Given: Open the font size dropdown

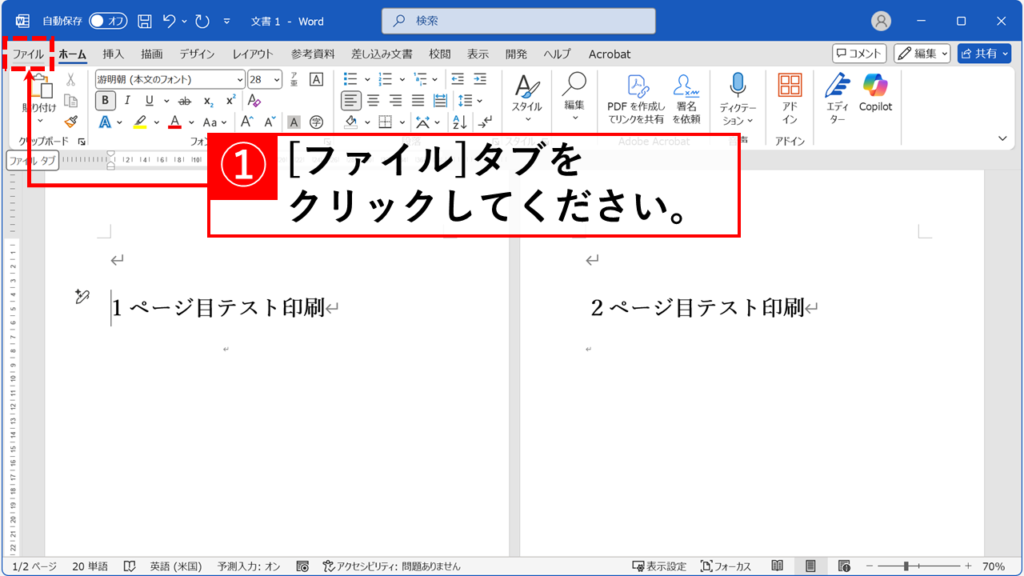Looking at the screenshot, I should (277, 80).
